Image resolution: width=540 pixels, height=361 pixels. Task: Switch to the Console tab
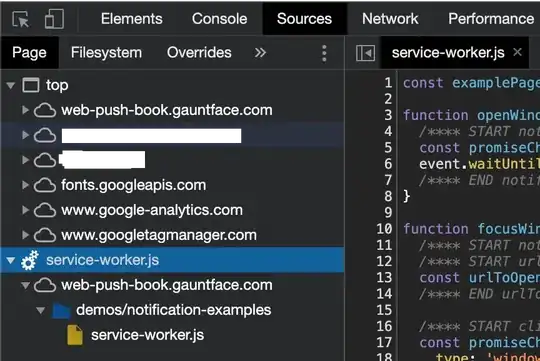coord(219,19)
